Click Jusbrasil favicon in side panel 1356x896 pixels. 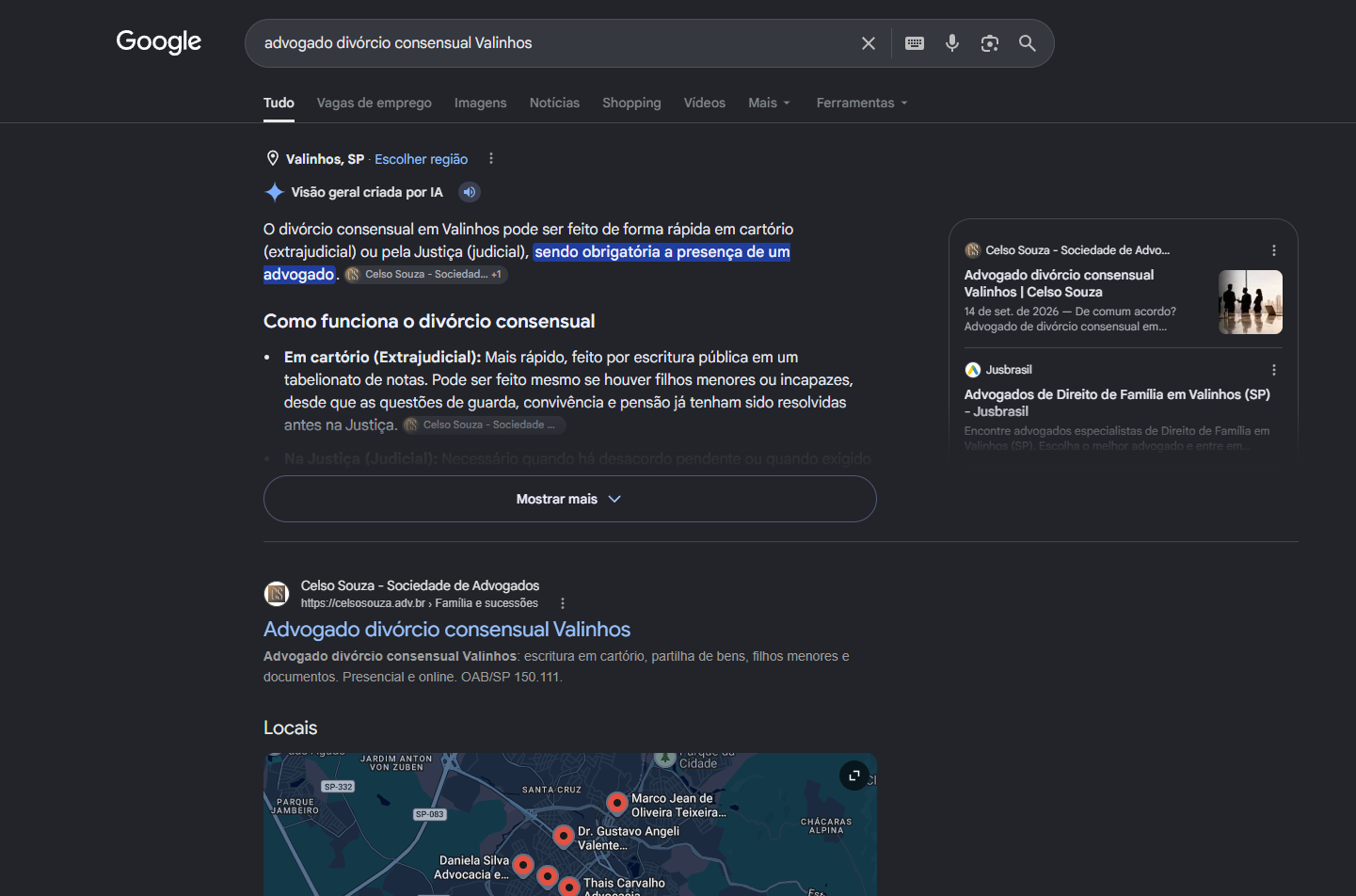[x=973, y=370]
